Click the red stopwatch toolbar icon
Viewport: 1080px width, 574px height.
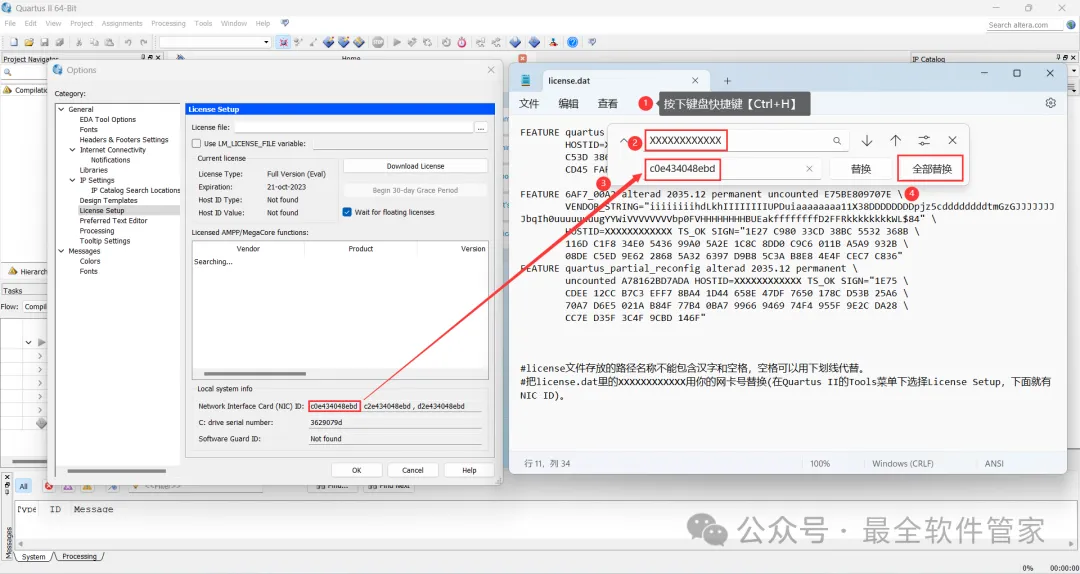(461, 42)
